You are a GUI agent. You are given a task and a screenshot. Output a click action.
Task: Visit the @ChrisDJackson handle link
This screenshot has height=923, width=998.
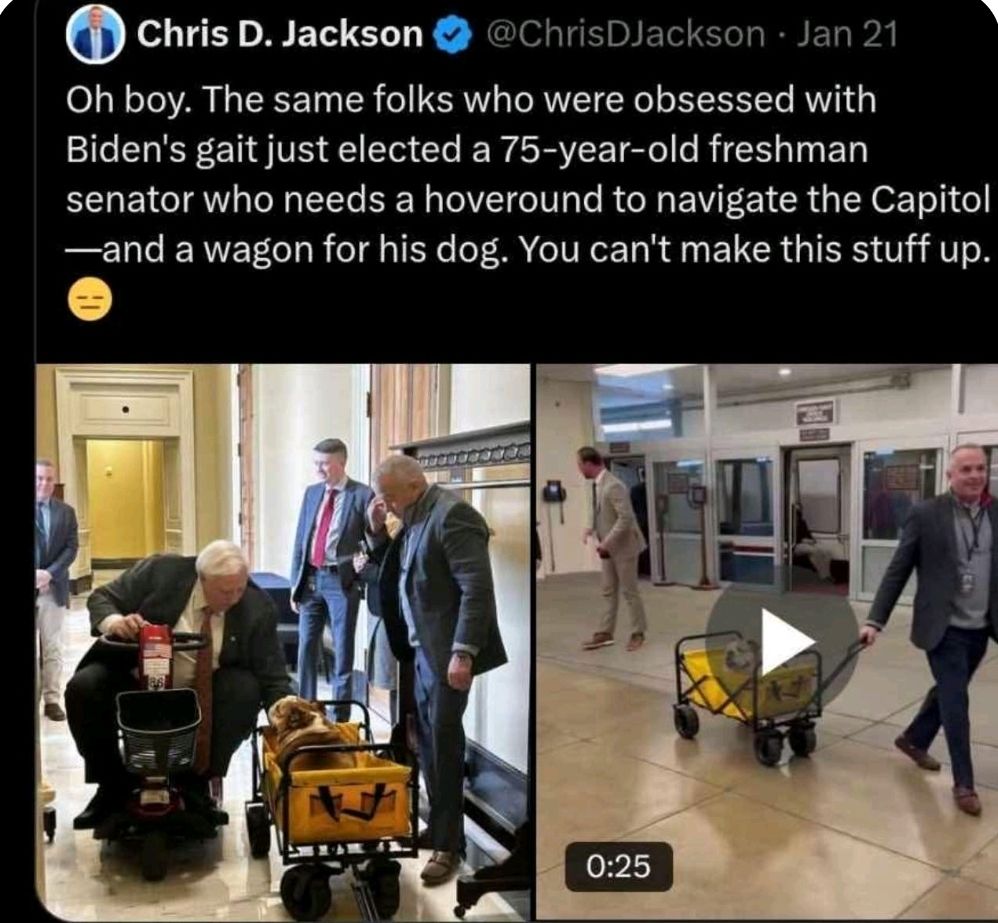point(625,34)
